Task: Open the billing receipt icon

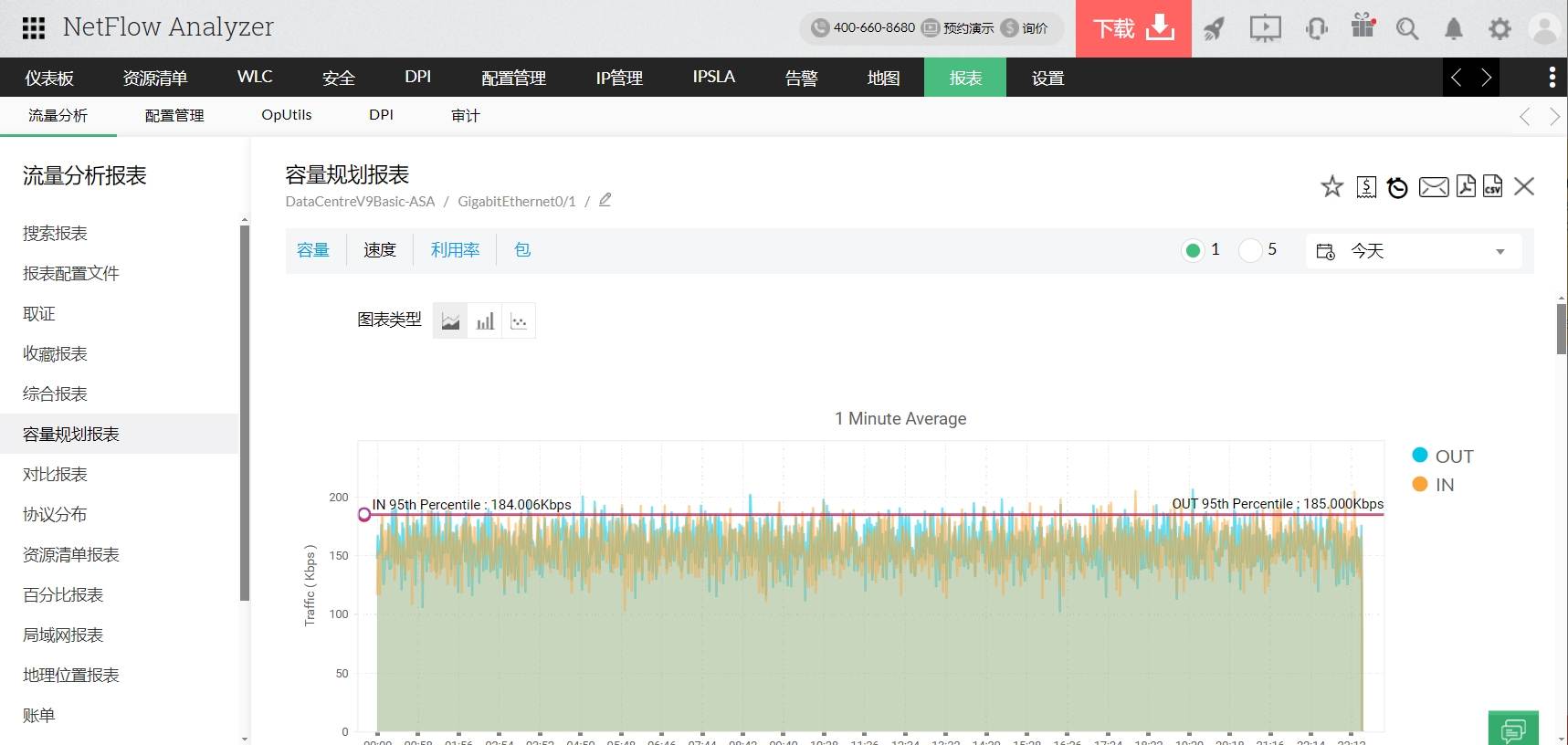Action: tap(1366, 187)
